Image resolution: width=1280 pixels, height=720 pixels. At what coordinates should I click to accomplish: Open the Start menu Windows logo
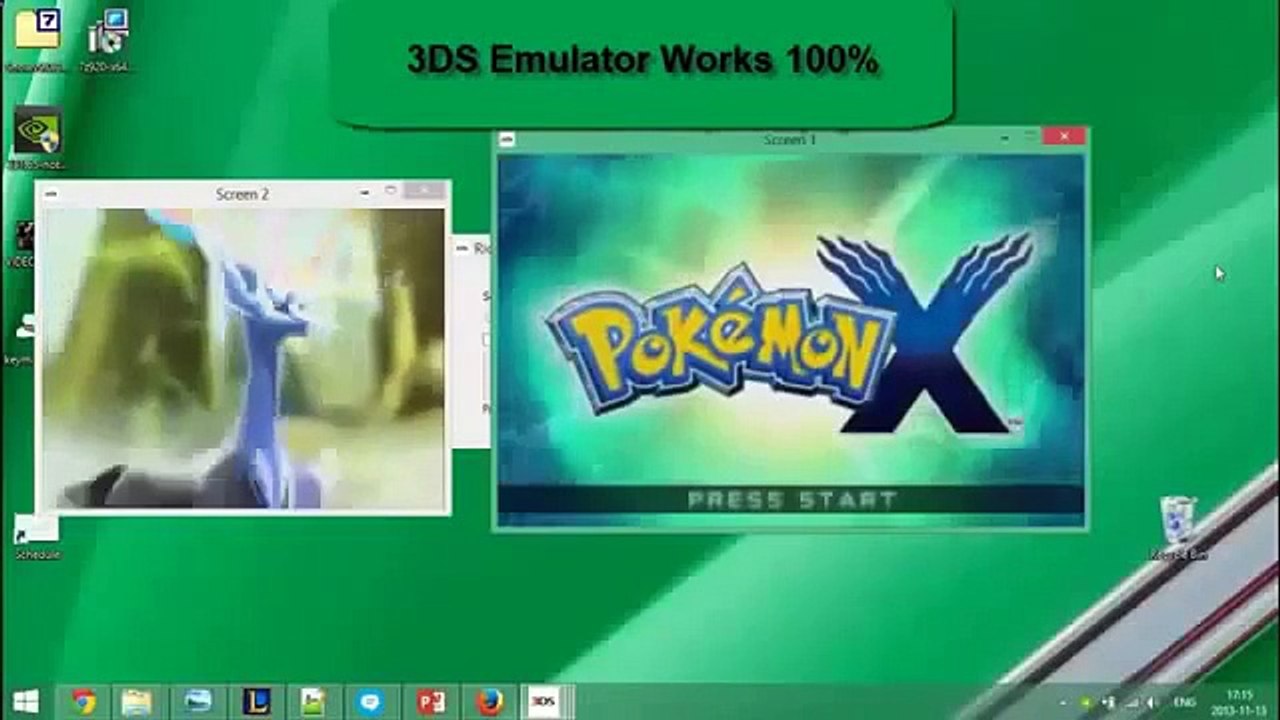pyautogui.click(x=25, y=702)
